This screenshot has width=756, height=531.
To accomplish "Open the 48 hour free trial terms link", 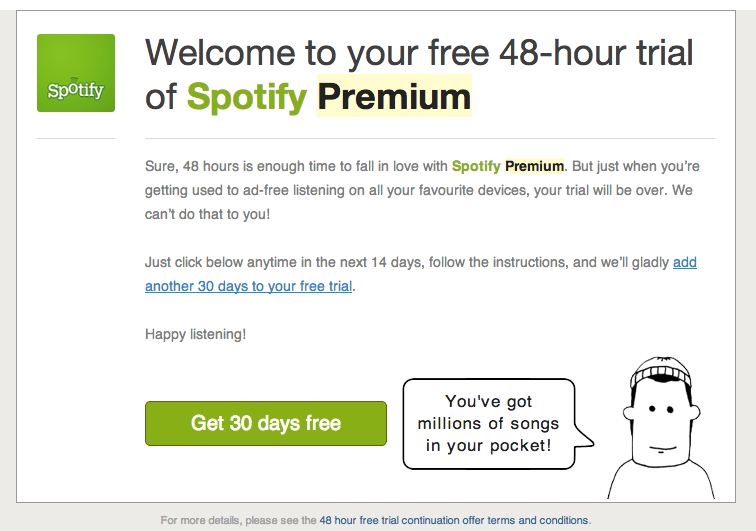I will (x=454, y=520).
